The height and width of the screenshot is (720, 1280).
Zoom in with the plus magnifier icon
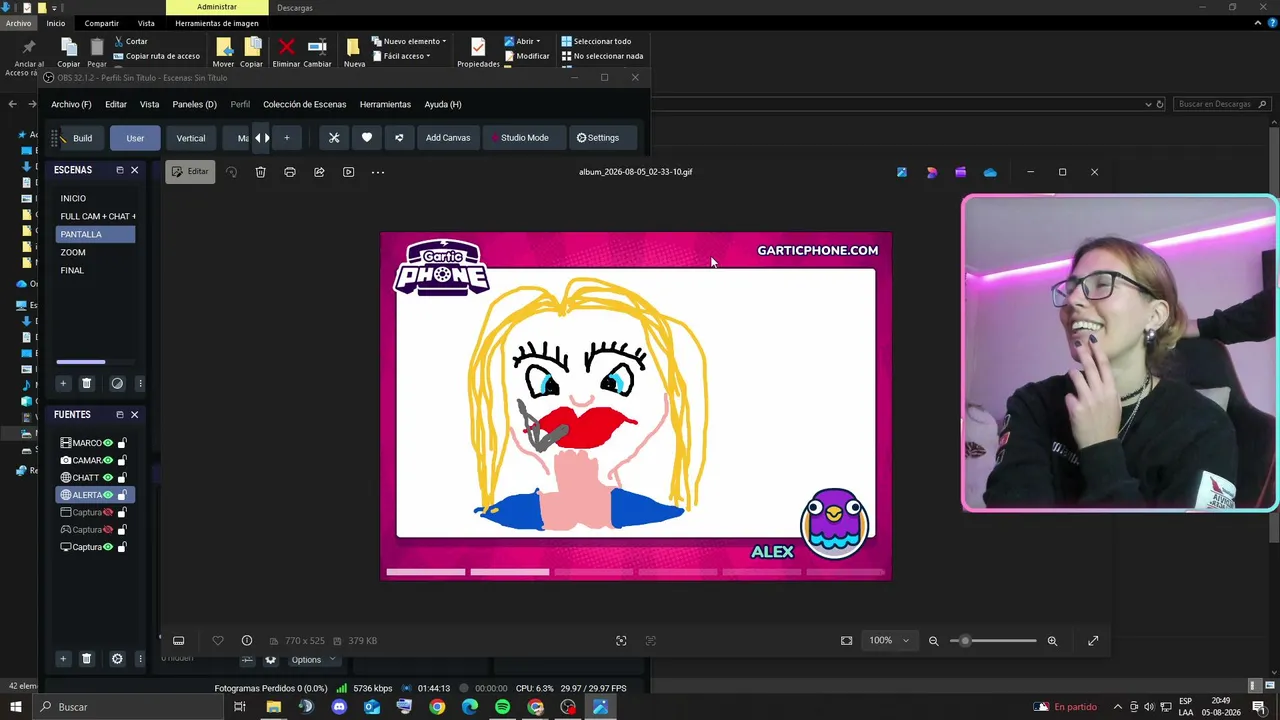[x=1052, y=641]
